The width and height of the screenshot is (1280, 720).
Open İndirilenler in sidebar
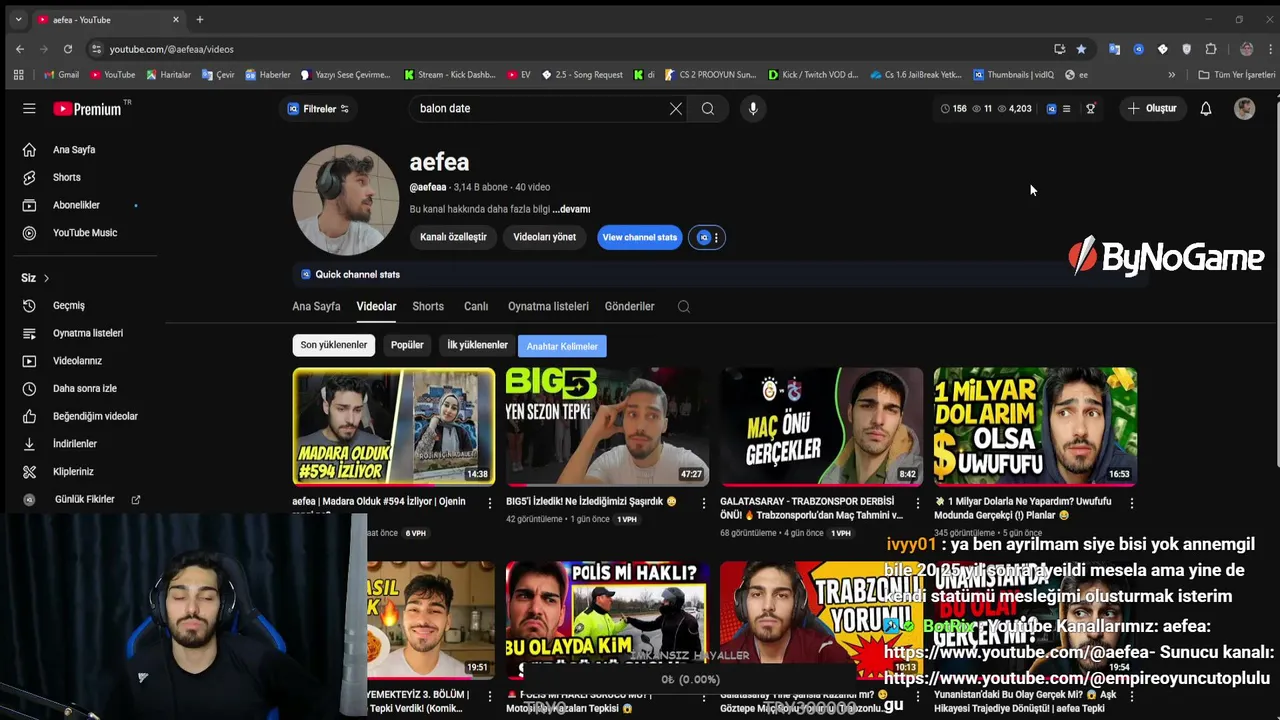[74, 444]
